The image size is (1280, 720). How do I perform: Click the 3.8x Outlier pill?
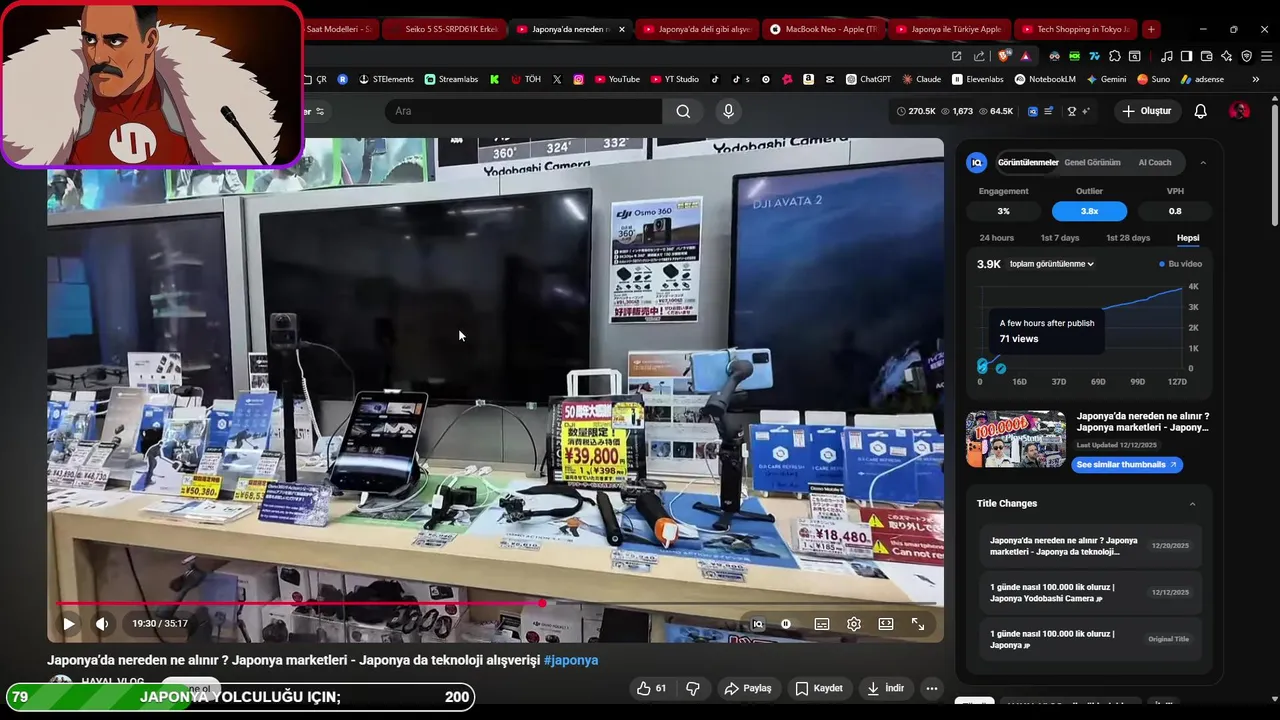click(1089, 211)
